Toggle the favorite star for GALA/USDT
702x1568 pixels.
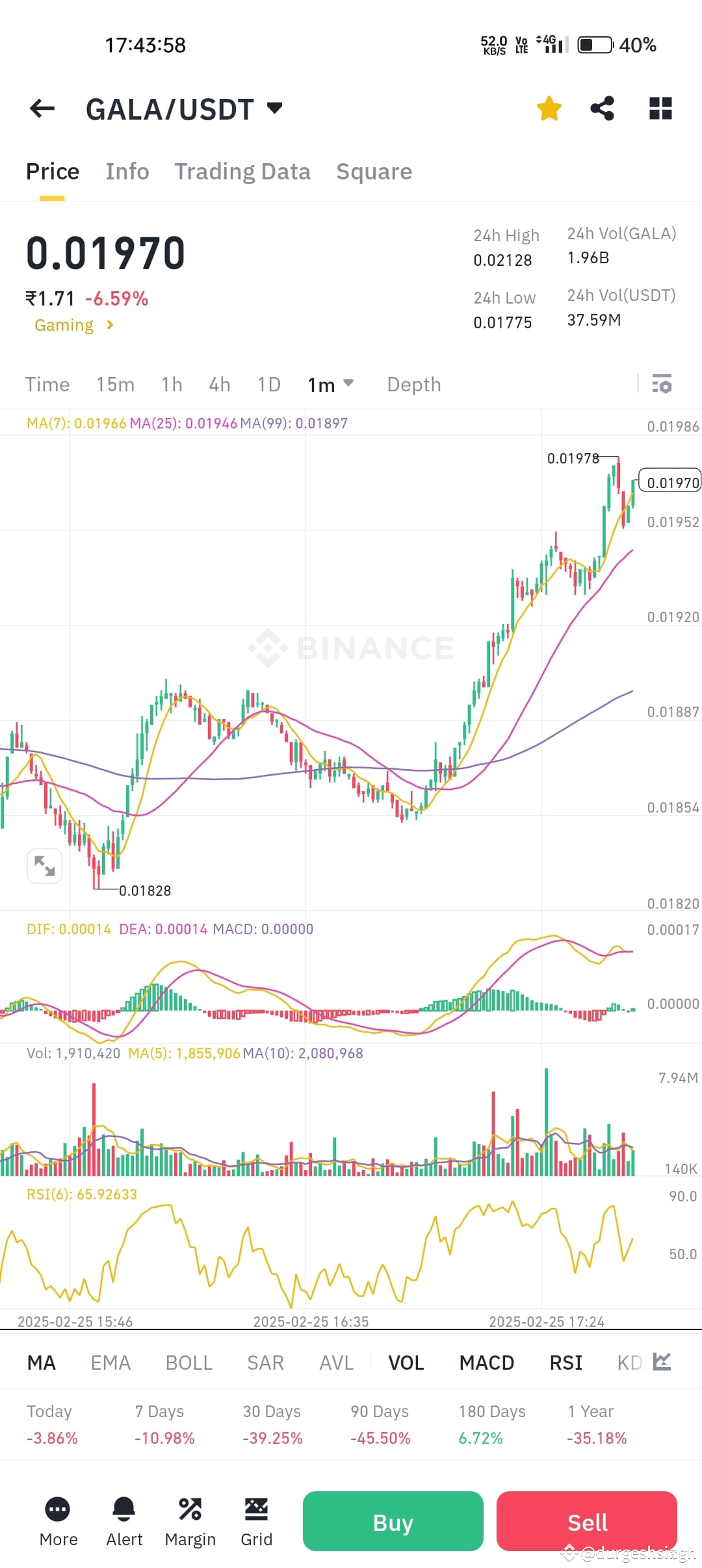click(x=548, y=108)
